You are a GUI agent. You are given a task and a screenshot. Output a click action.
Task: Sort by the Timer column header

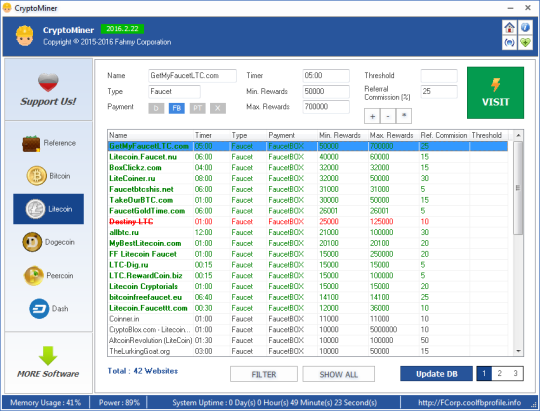point(212,135)
